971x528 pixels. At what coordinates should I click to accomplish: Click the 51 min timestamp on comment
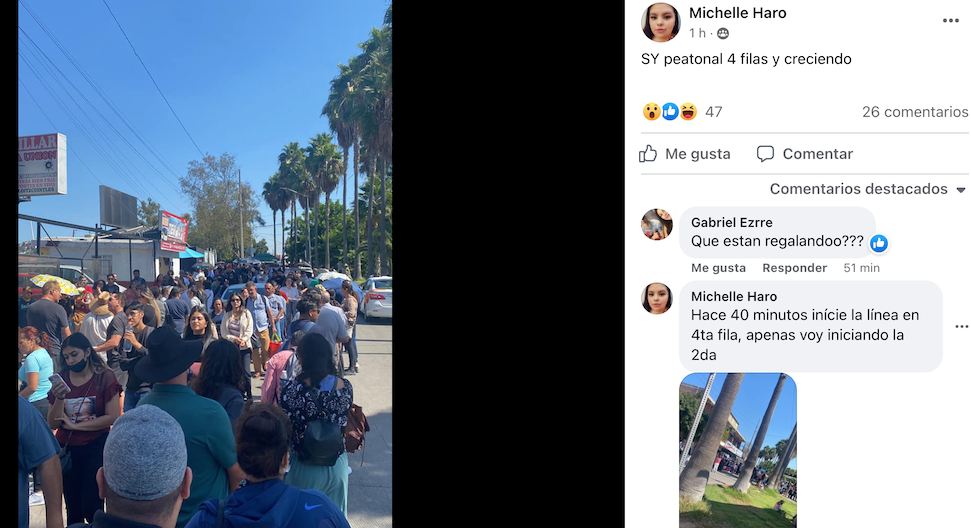[x=861, y=268]
